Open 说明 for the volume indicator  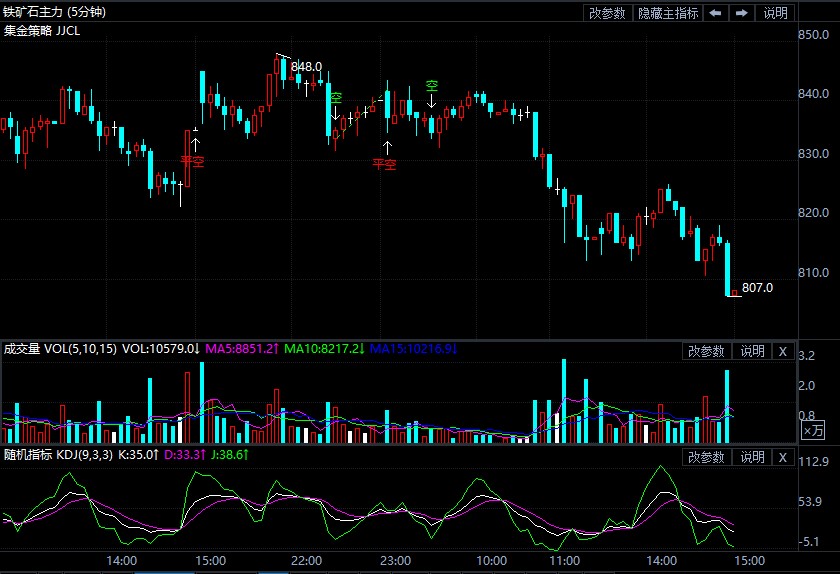(752, 351)
